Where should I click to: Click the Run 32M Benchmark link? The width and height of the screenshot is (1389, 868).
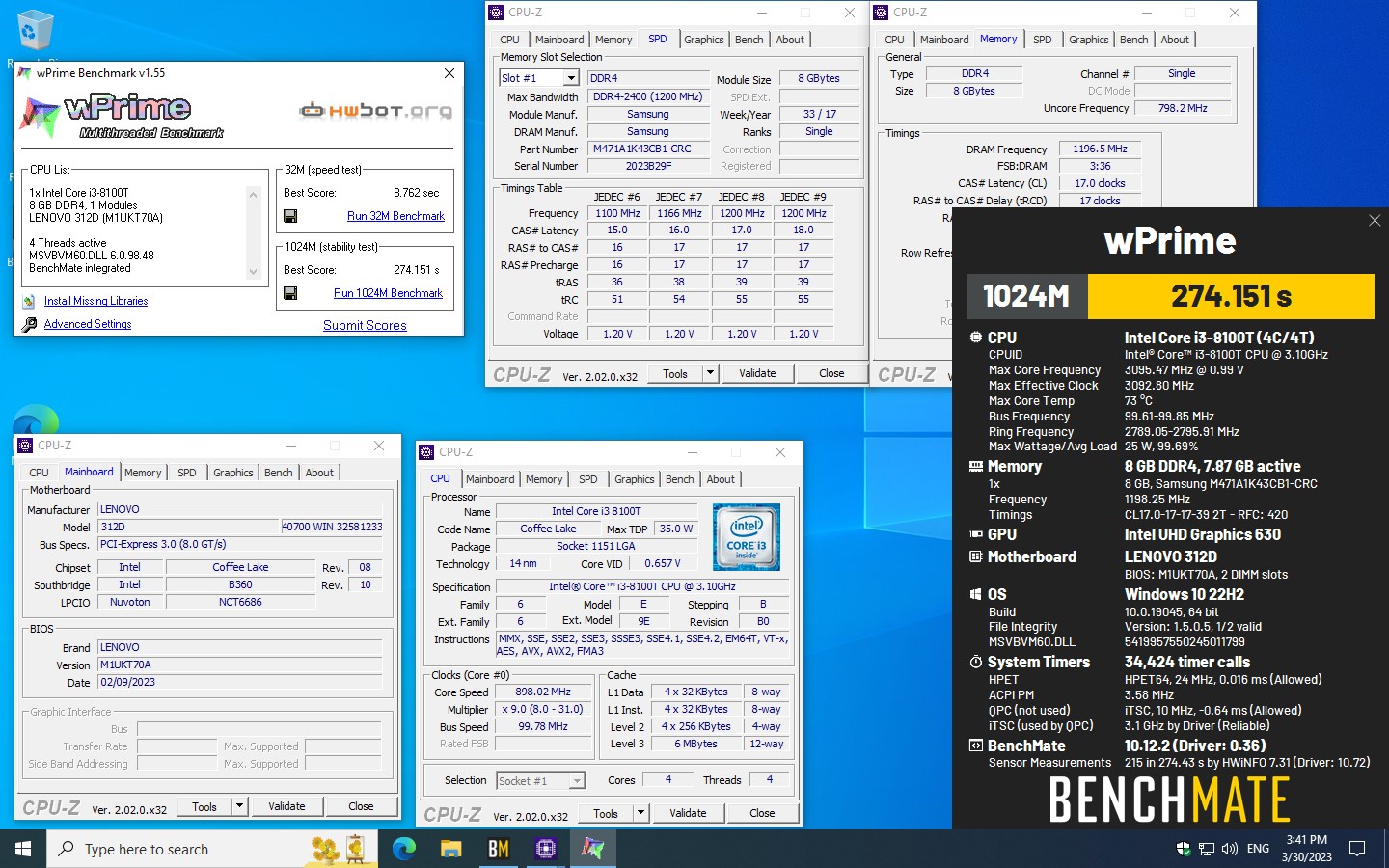tap(395, 216)
